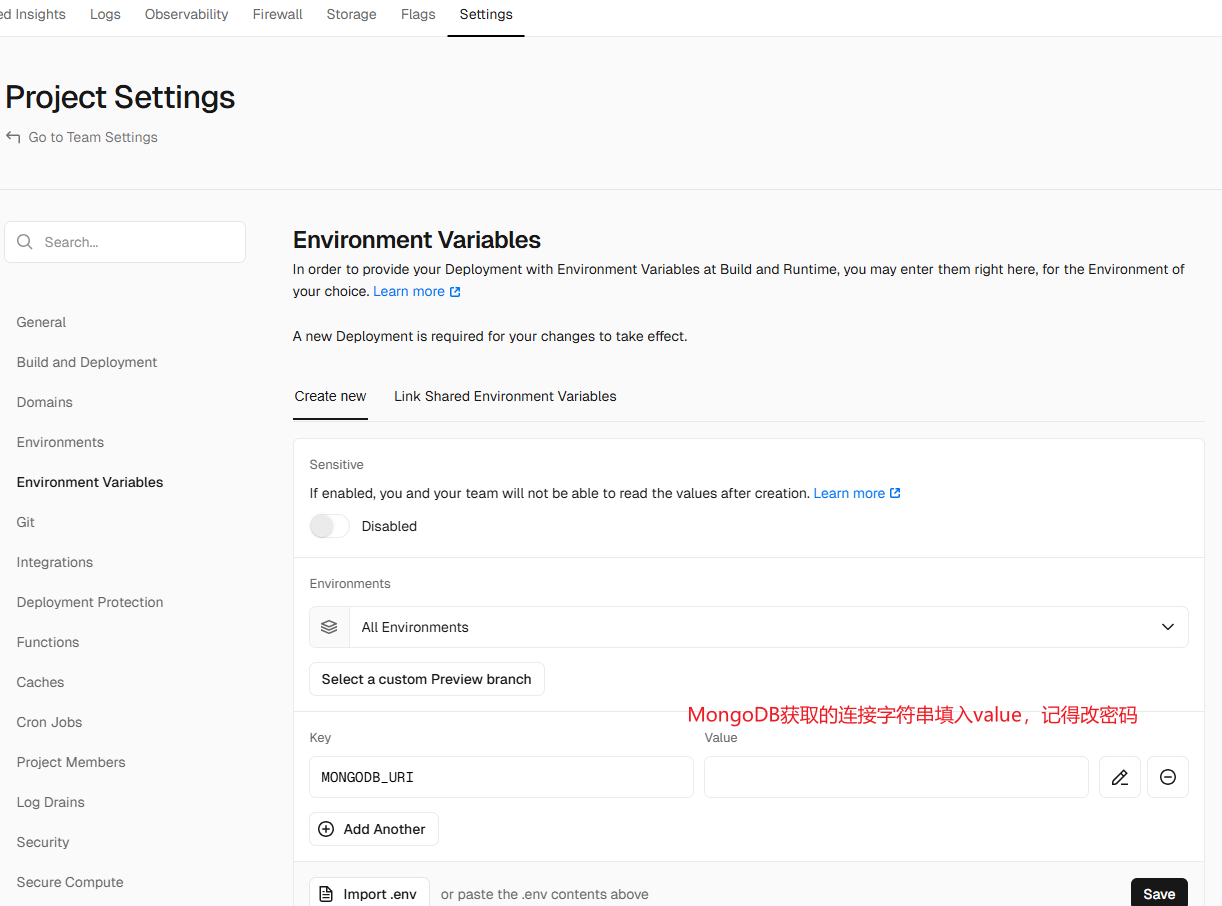Click the minus icon to remove variable row
The width and height of the screenshot is (1222, 906).
coord(1167,777)
